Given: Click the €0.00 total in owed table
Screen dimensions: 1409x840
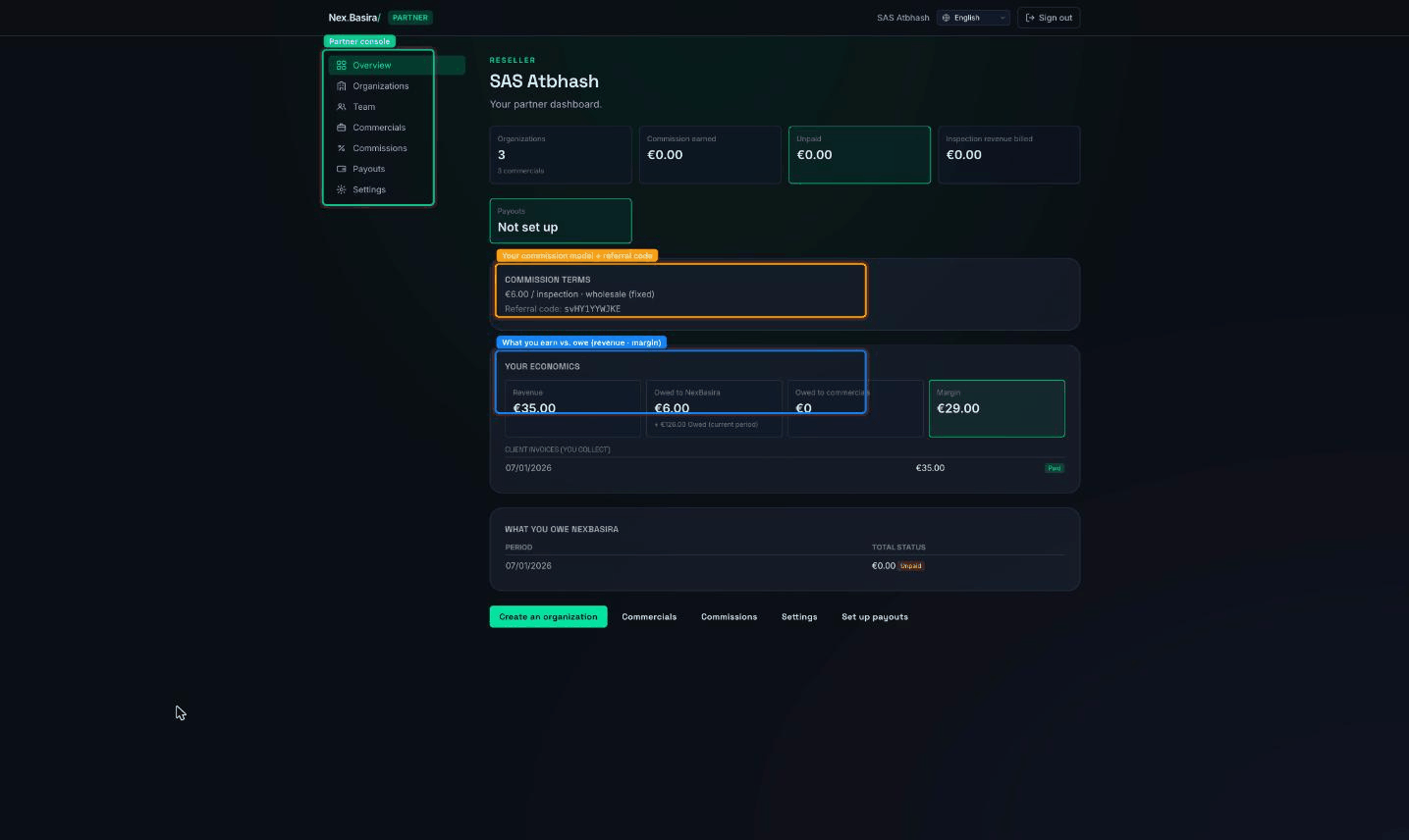Looking at the screenshot, I should pyautogui.click(x=884, y=566).
